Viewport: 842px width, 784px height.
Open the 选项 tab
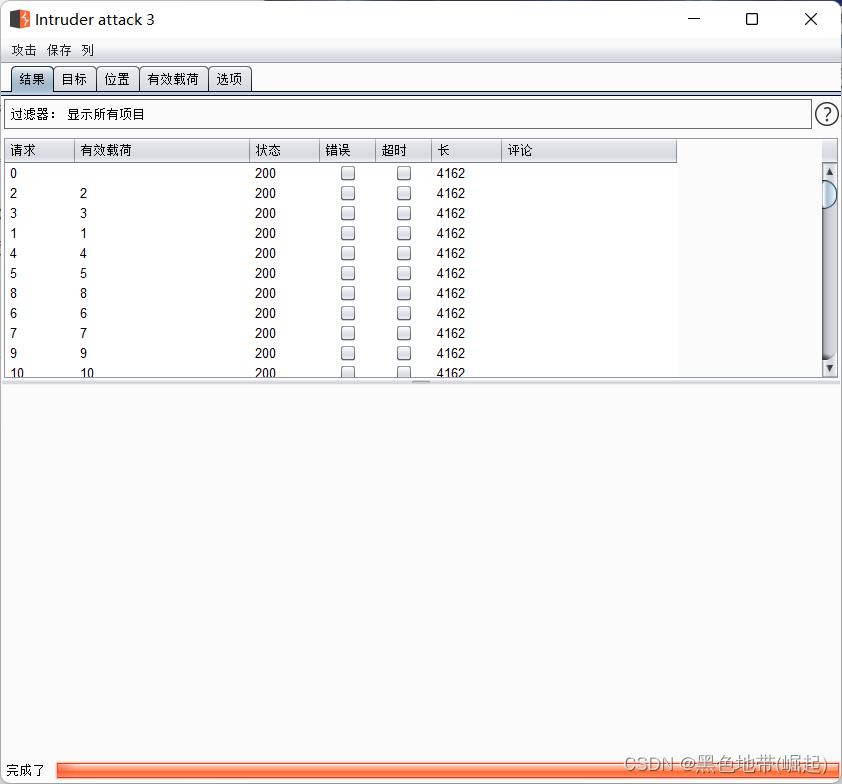[229, 79]
